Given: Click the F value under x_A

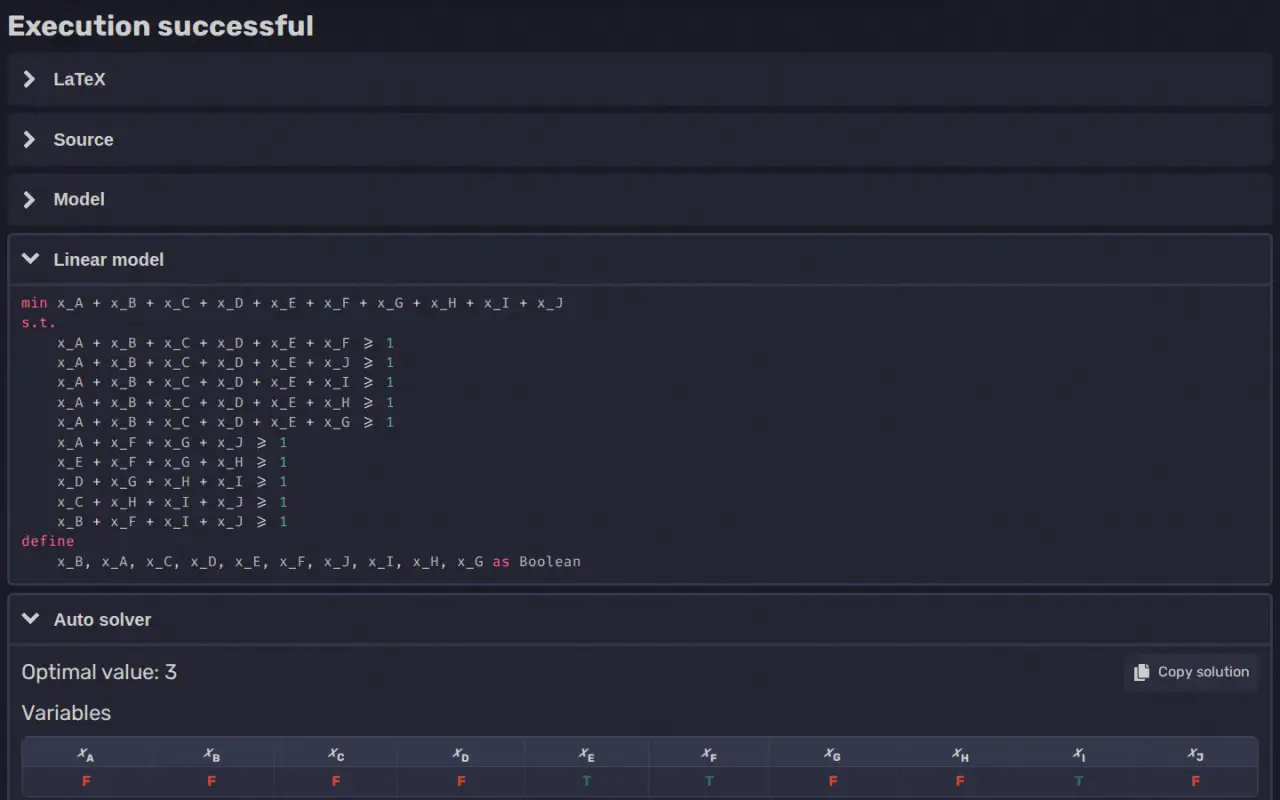Looking at the screenshot, I should point(86,781).
